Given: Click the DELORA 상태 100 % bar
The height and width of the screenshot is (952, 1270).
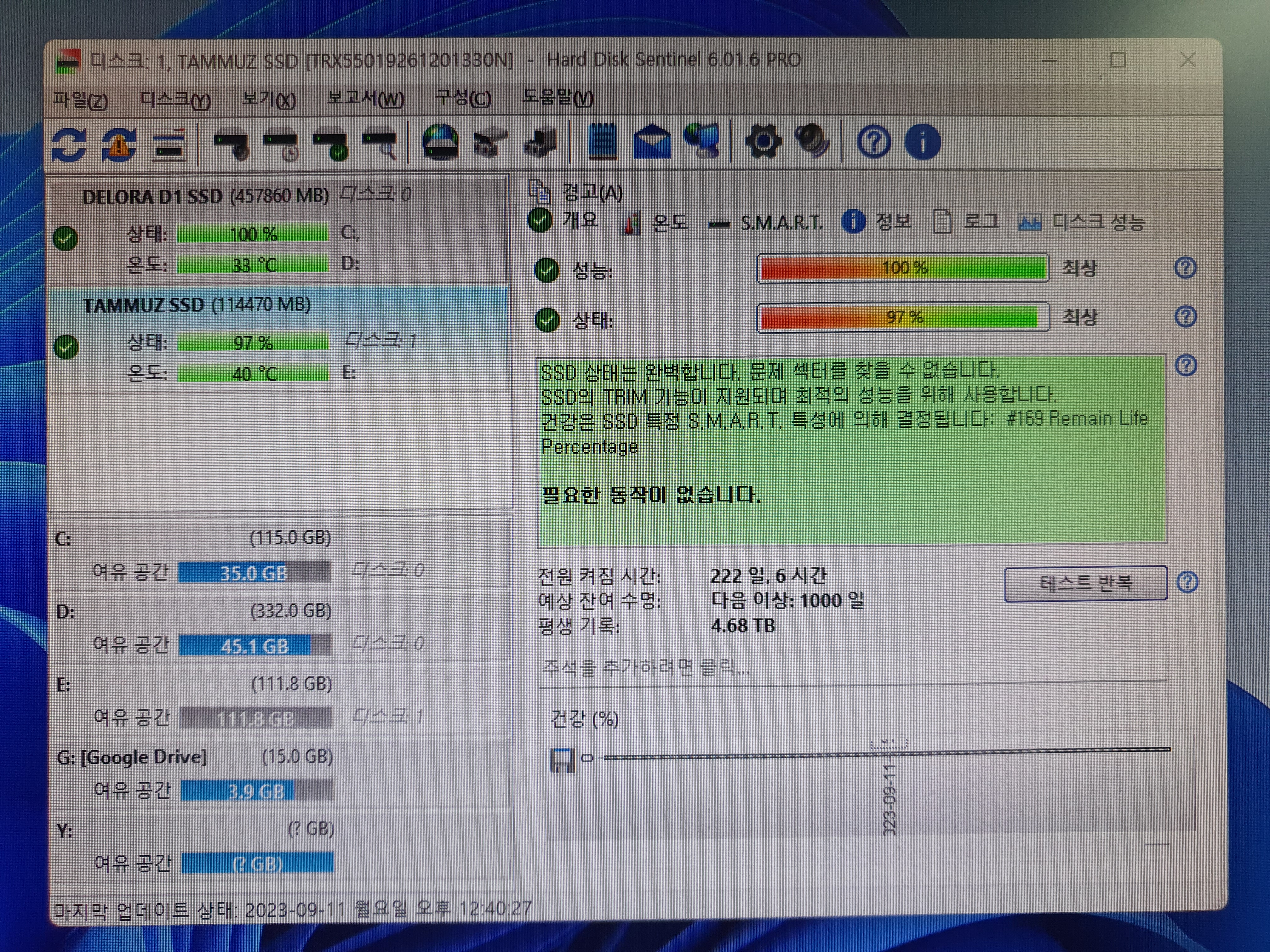Looking at the screenshot, I should pyautogui.click(x=253, y=234).
